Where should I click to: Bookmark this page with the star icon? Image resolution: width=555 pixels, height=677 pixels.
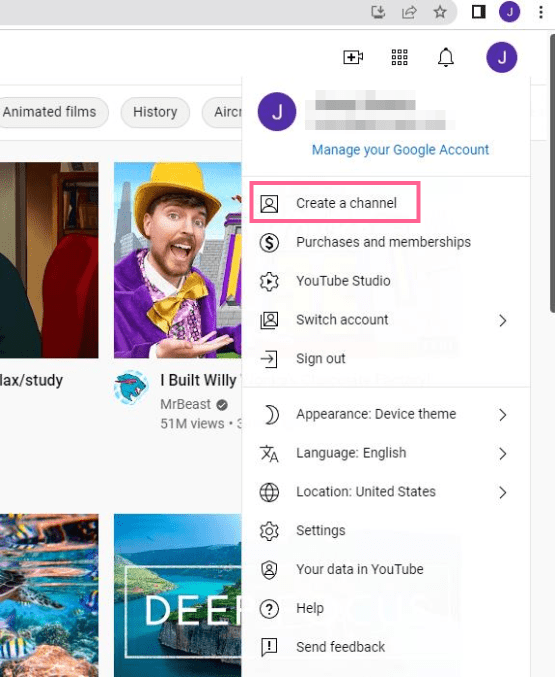440,12
